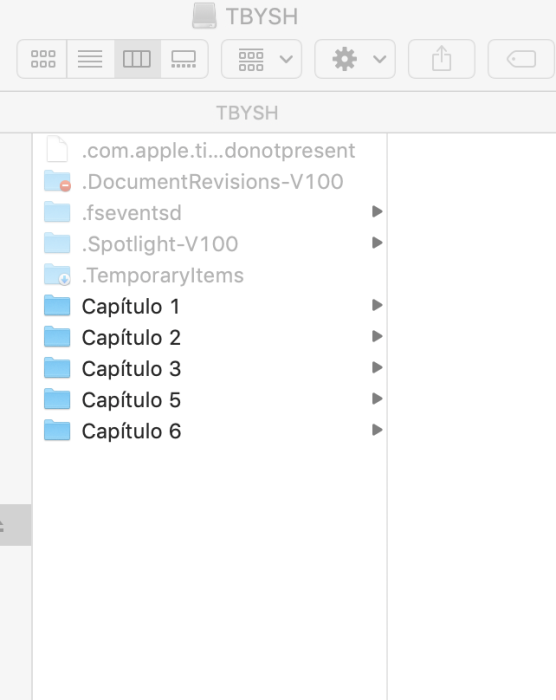Click the TBYSH drive icon in title

pos(205,16)
